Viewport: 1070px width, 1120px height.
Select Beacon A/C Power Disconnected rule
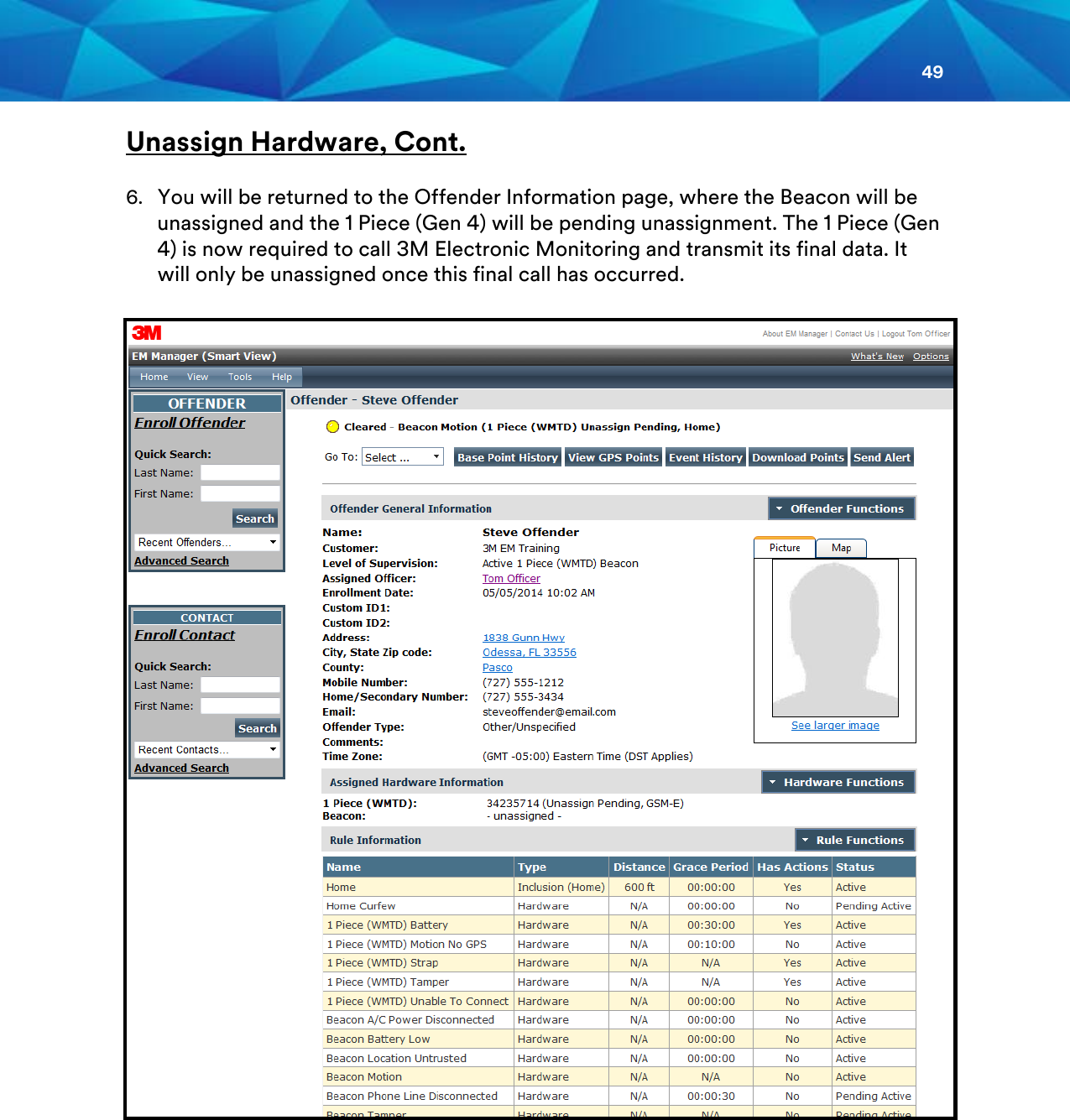point(619,1020)
